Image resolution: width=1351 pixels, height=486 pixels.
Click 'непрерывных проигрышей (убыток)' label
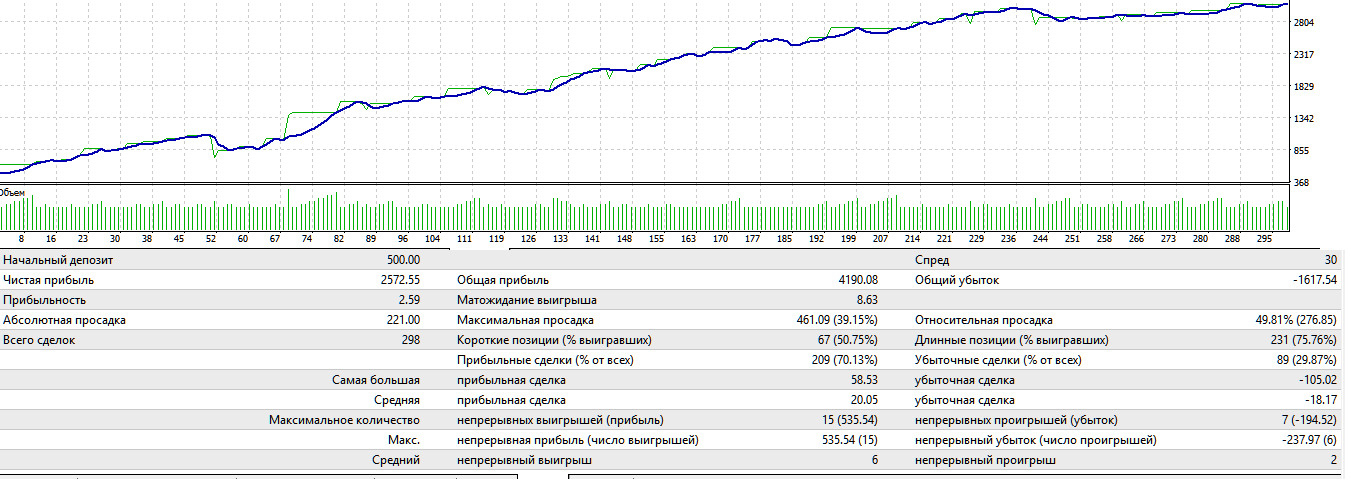pos(1016,420)
